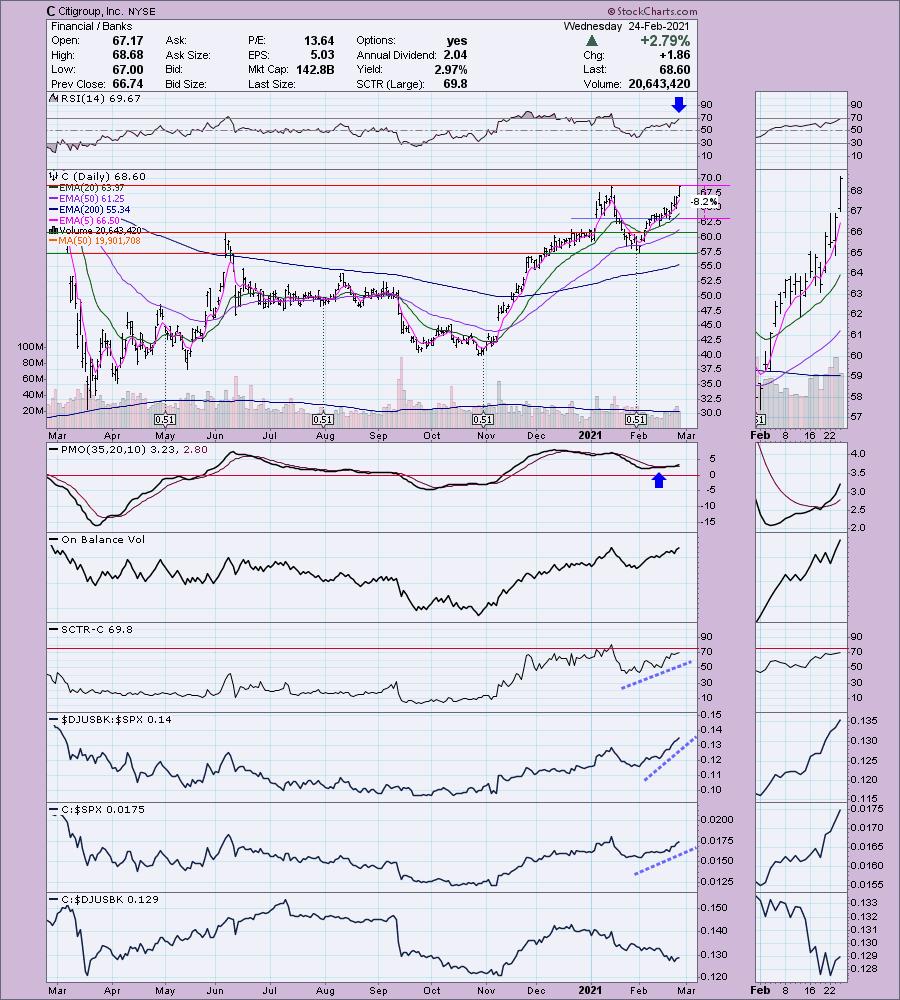900x1000 pixels.
Task: Click the Bid Size field label
Action: [x=186, y=84]
